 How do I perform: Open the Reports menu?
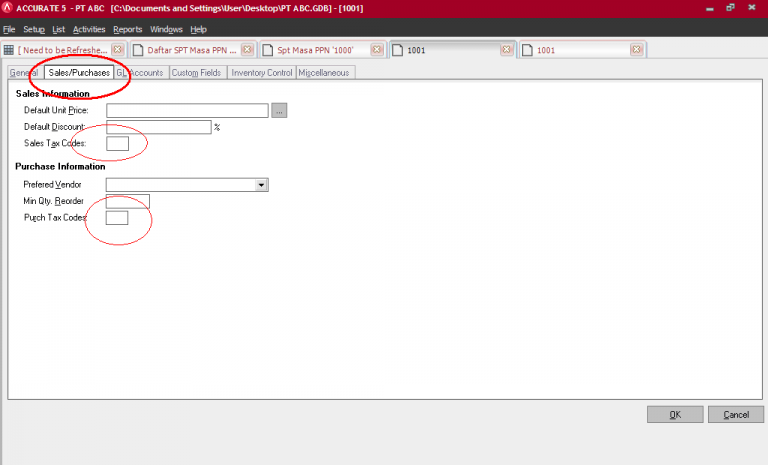[x=127, y=29]
